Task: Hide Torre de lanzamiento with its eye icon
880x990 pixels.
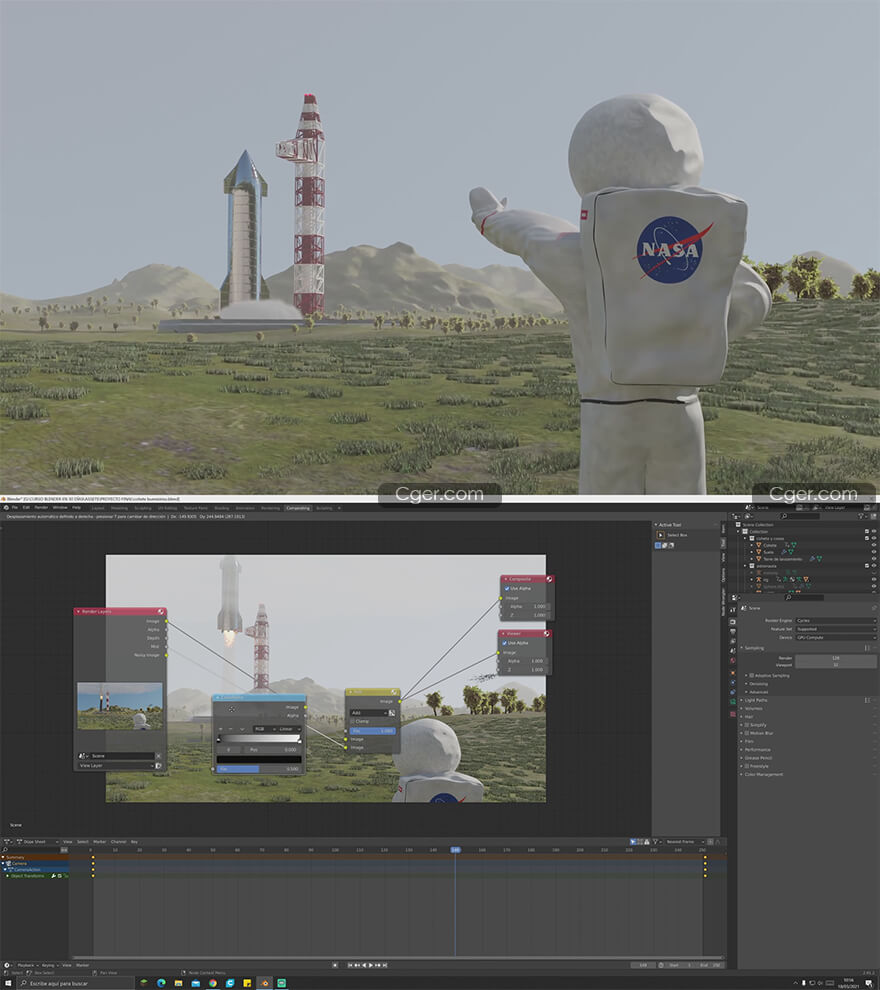Action: (x=874, y=559)
